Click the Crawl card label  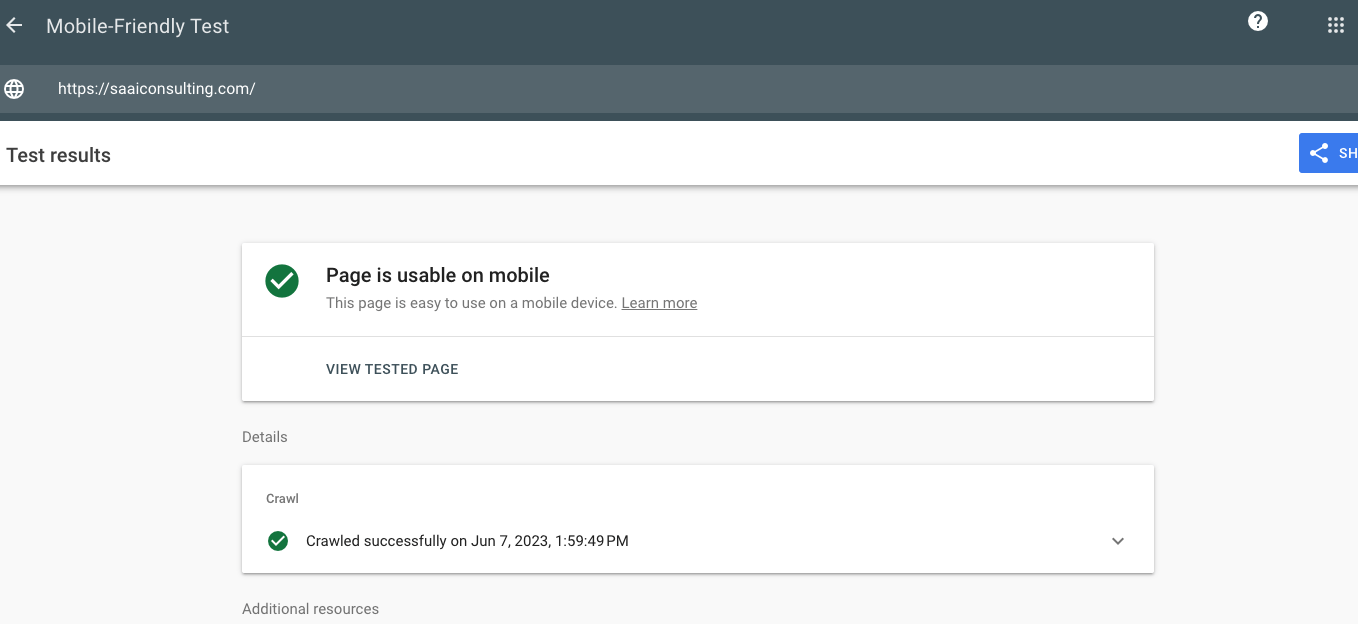pos(282,498)
